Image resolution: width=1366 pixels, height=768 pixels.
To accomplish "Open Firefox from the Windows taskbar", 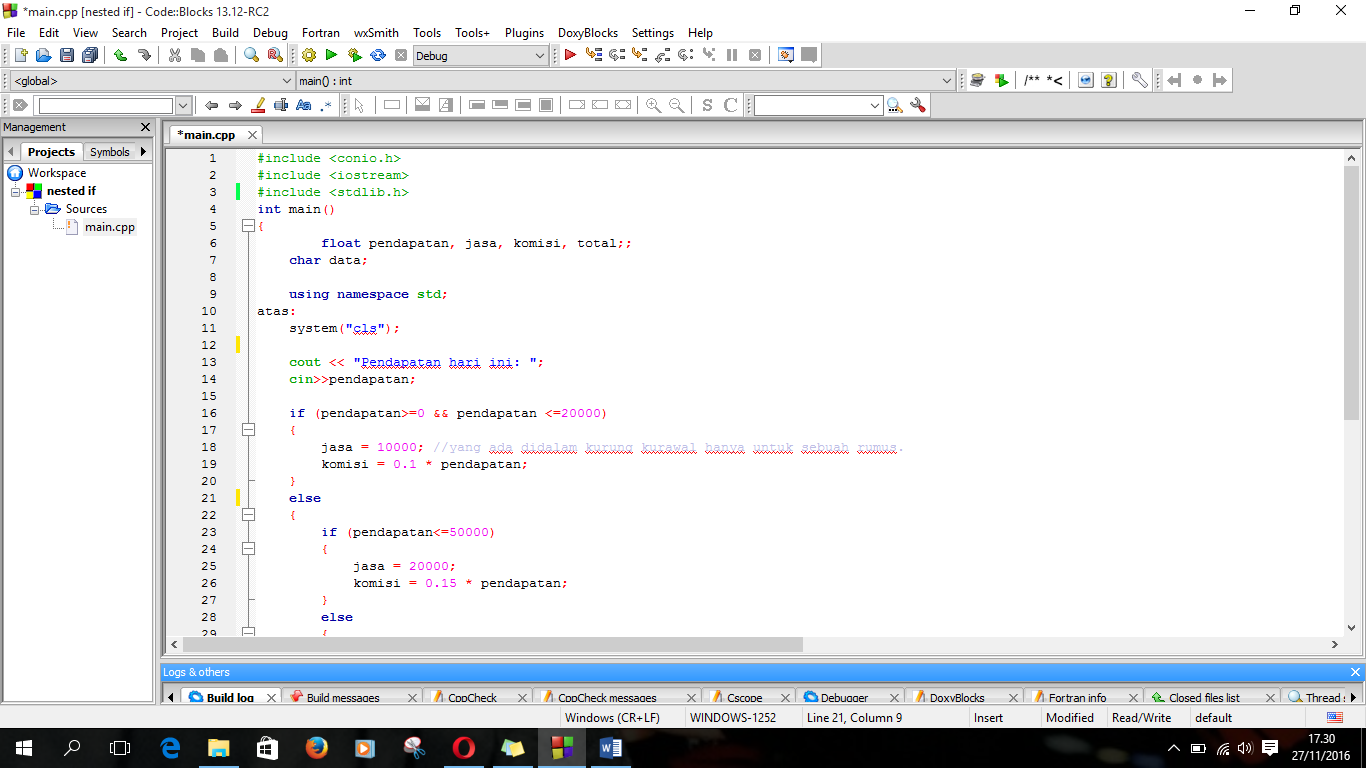I will tap(316, 747).
